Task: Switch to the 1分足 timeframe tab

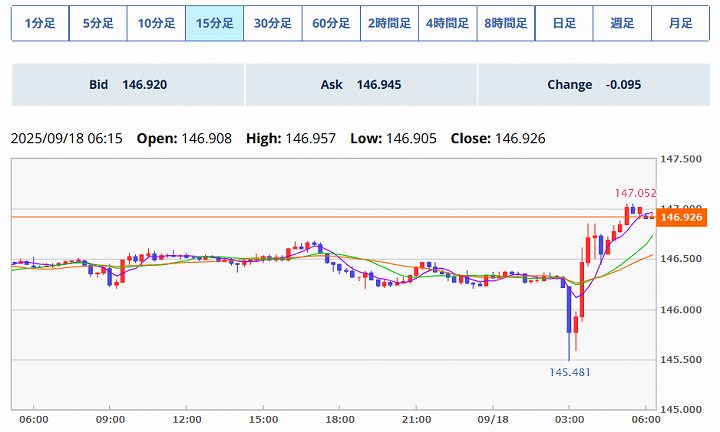Action: tap(40, 23)
